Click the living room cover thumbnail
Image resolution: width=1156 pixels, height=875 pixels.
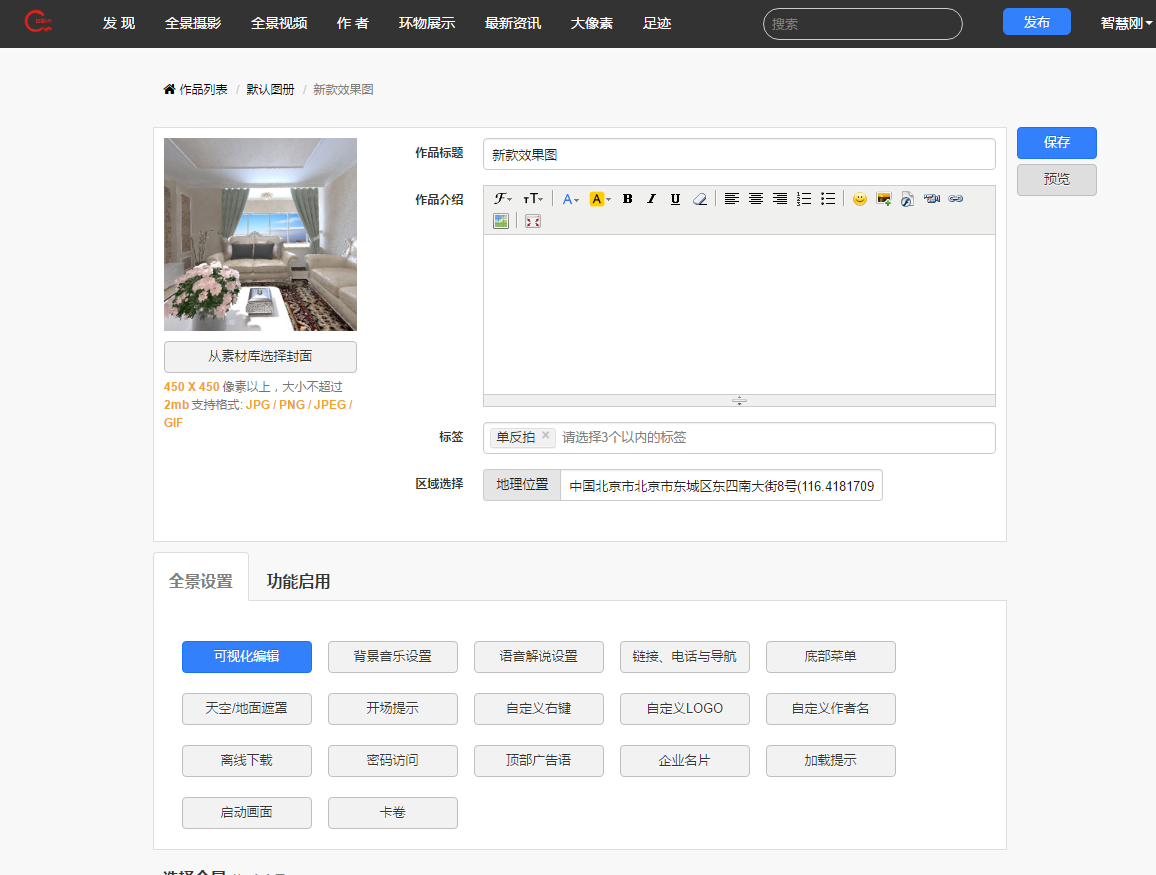(x=260, y=234)
